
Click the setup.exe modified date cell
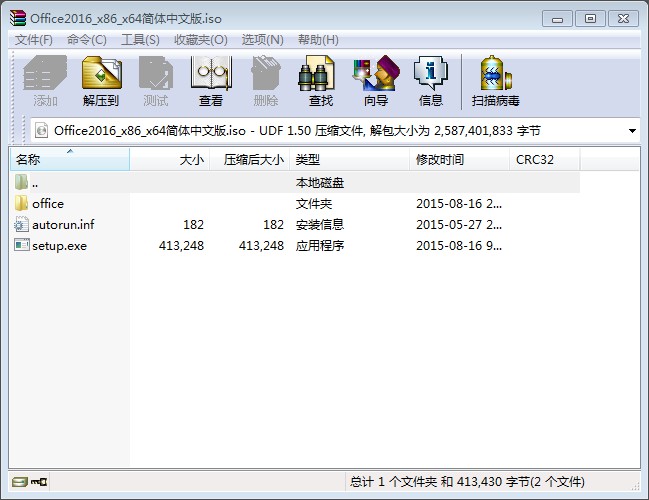459,246
